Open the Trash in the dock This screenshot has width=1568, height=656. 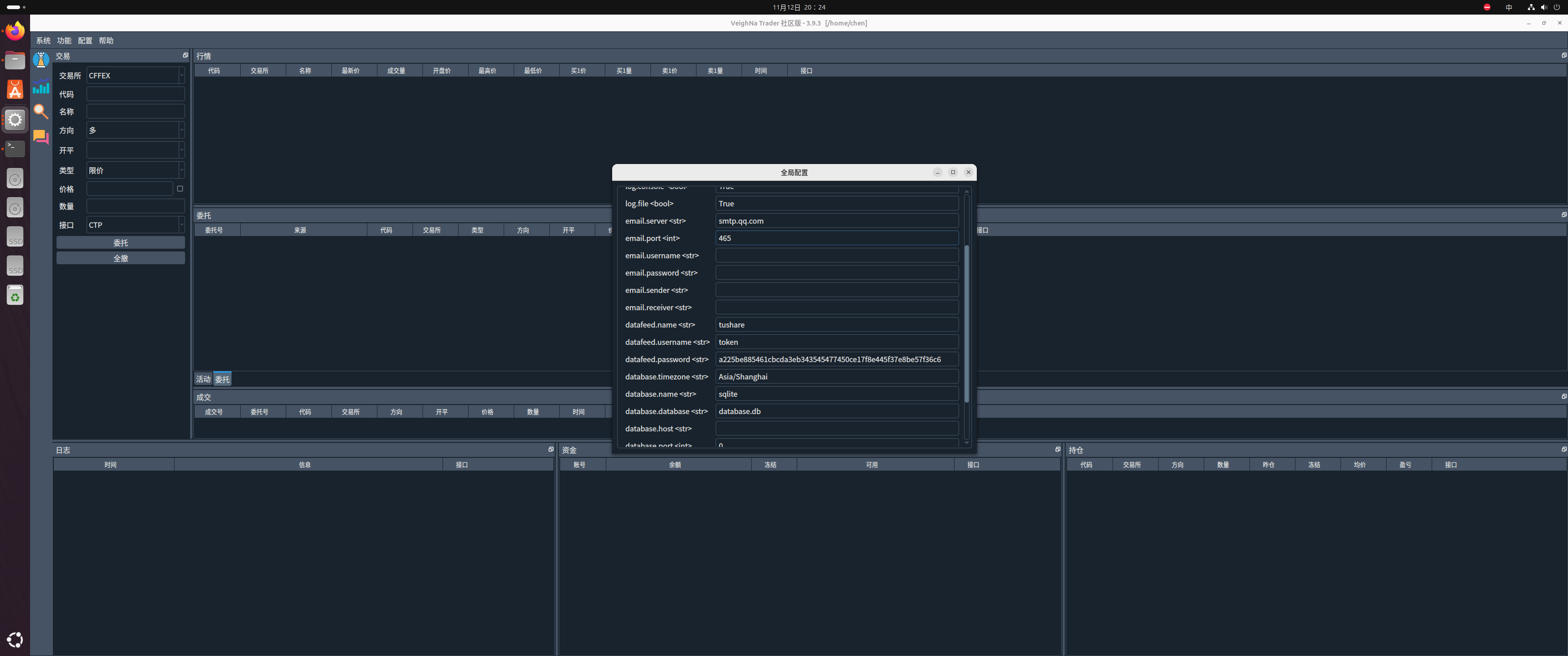click(15, 296)
